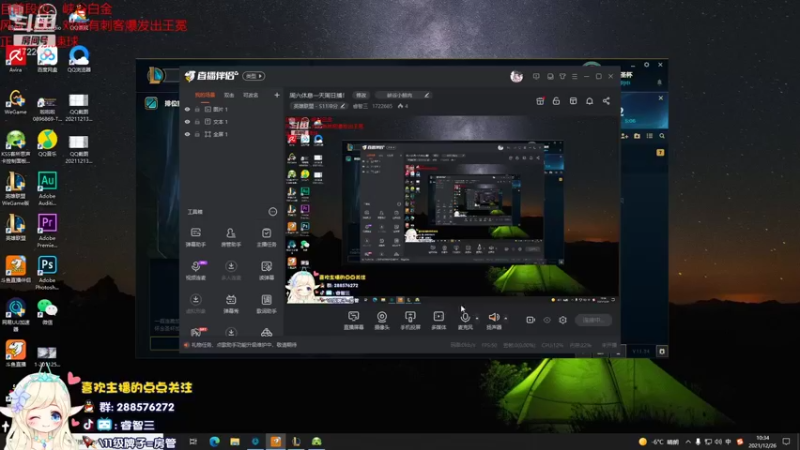Open the shop icon beside the bell
Screen dimensions: 800x450
pyautogui.click(x=573, y=101)
